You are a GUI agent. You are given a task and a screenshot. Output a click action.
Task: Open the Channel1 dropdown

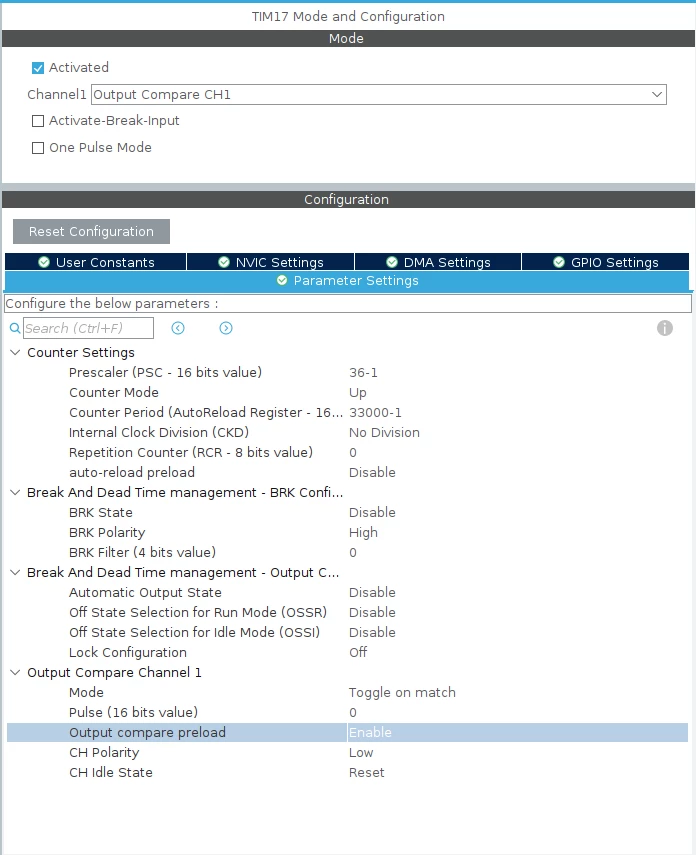[x=379, y=94]
